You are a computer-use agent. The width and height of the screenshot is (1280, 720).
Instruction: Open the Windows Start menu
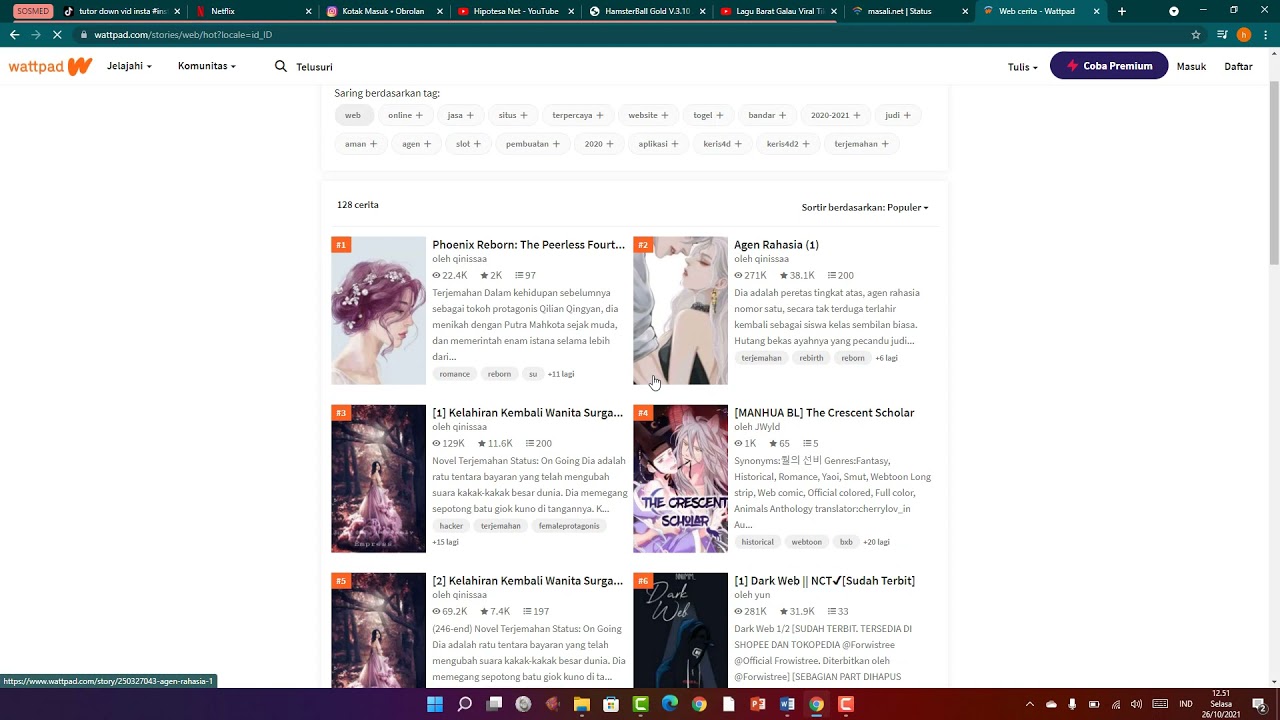(x=435, y=704)
